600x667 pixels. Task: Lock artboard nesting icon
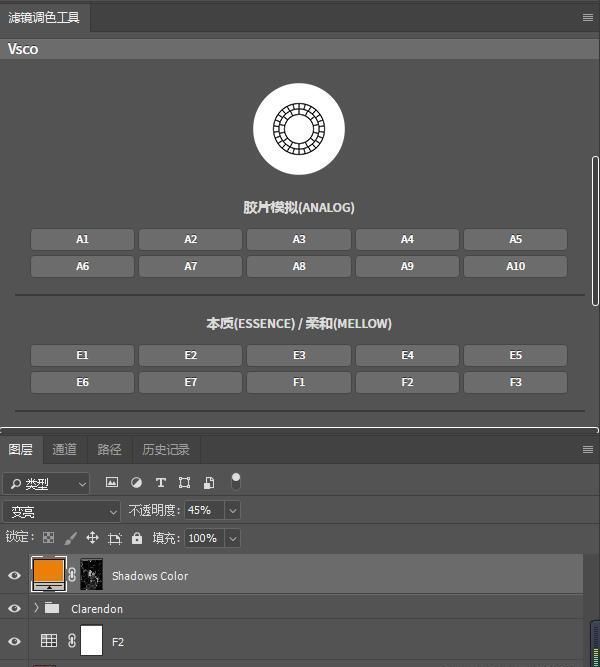tap(114, 539)
